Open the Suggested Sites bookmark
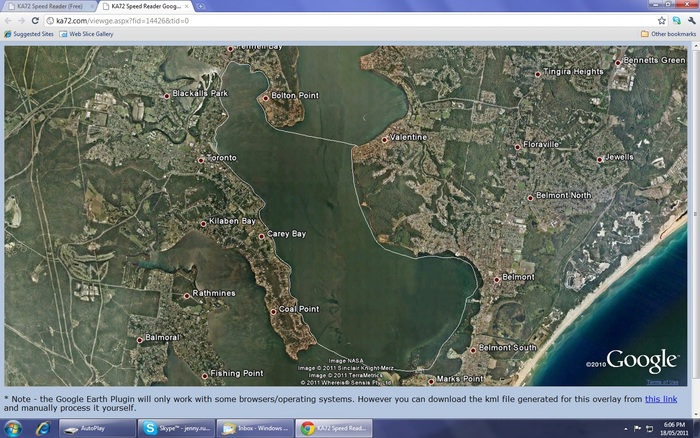This screenshot has width=700, height=438. point(31,34)
